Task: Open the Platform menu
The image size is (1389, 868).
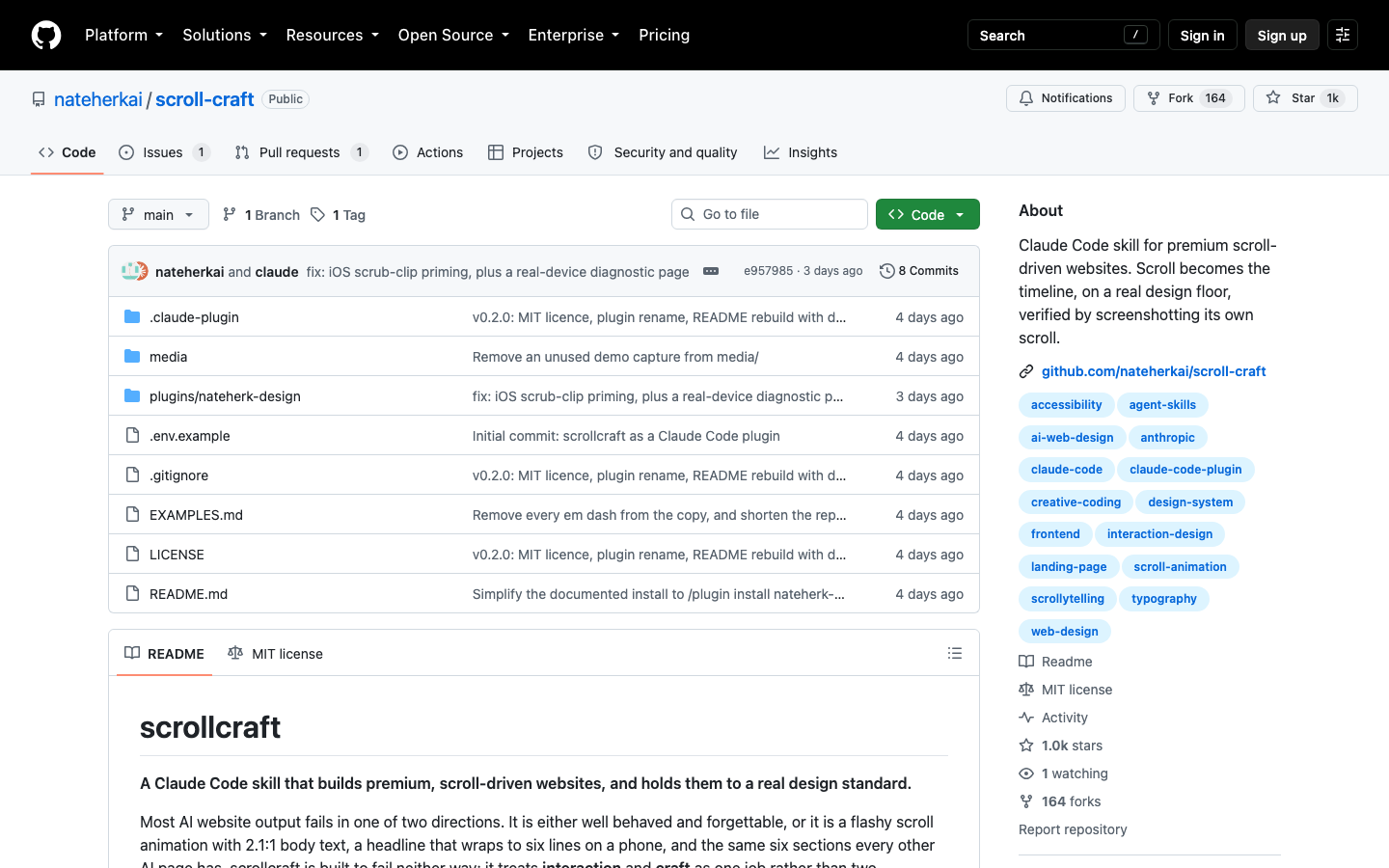Action: coord(123,35)
